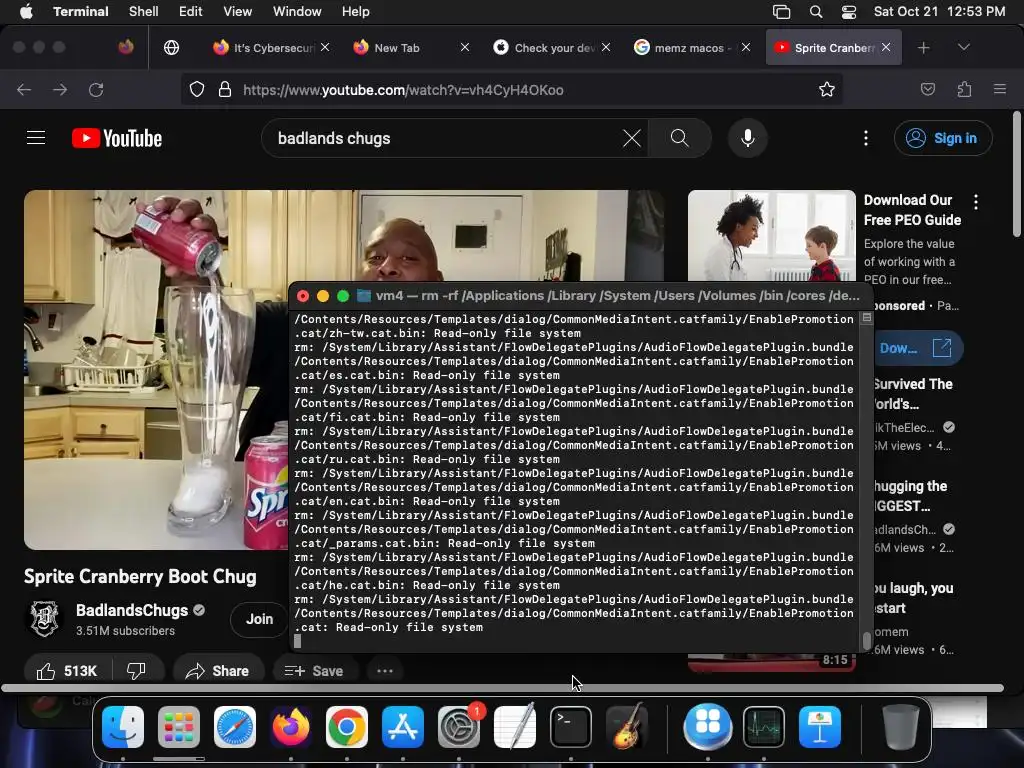This screenshot has height=768, width=1024.
Task: Open Firefox tracking protection shield
Action: tap(197, 89)
